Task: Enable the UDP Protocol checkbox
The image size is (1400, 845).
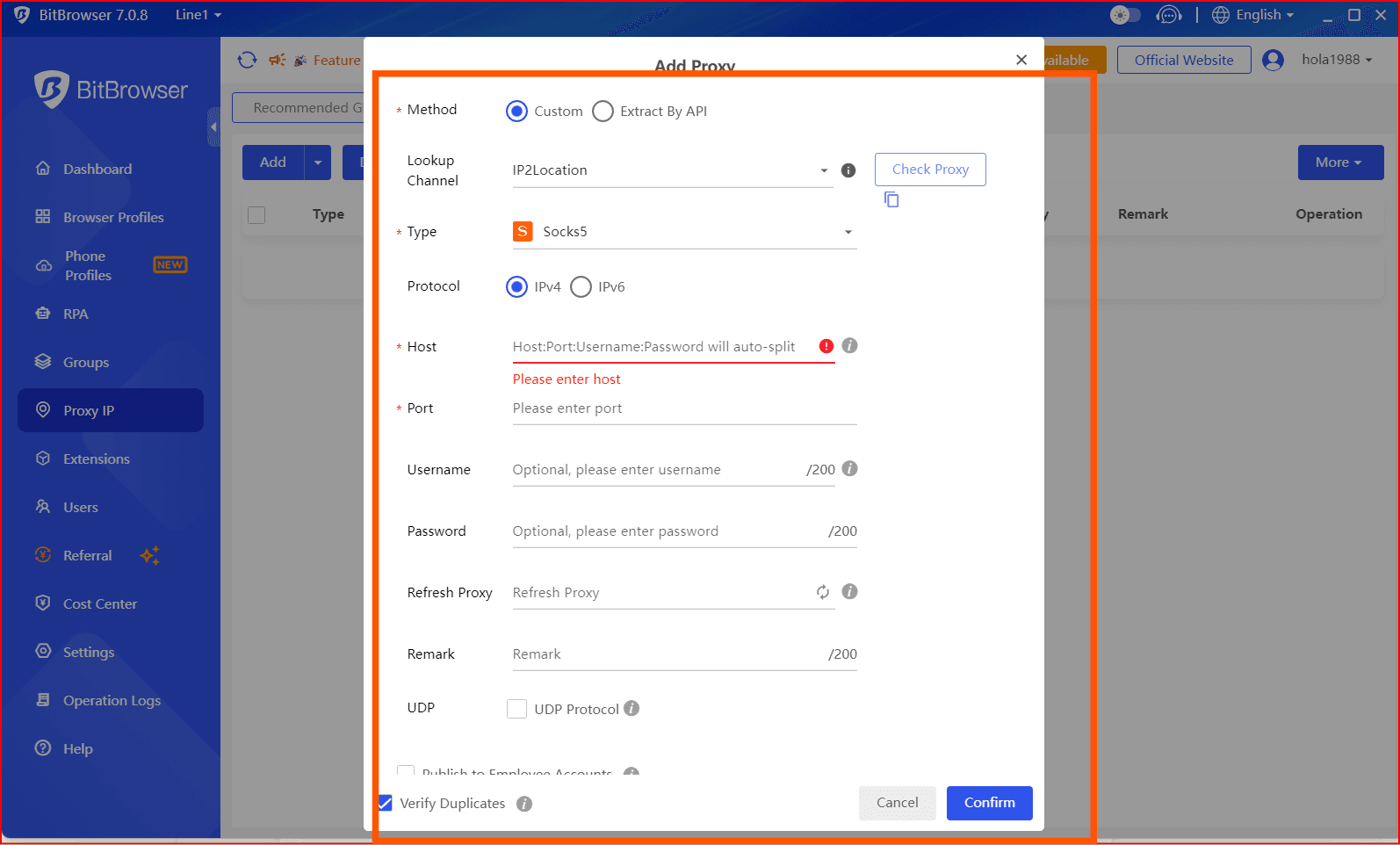Action: pyautogui.click(x=517, y=709)
